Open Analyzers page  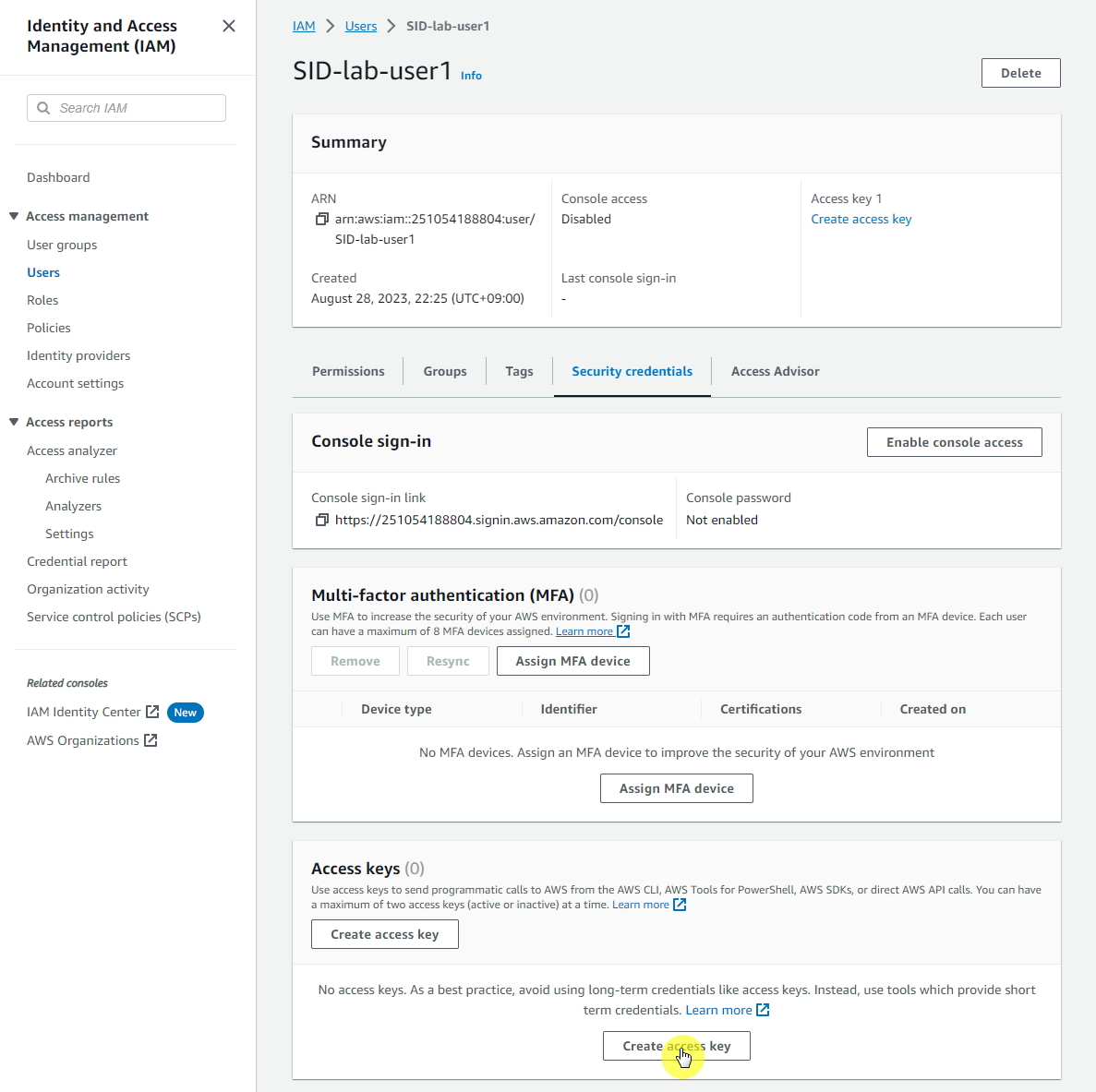coord(73,507)
